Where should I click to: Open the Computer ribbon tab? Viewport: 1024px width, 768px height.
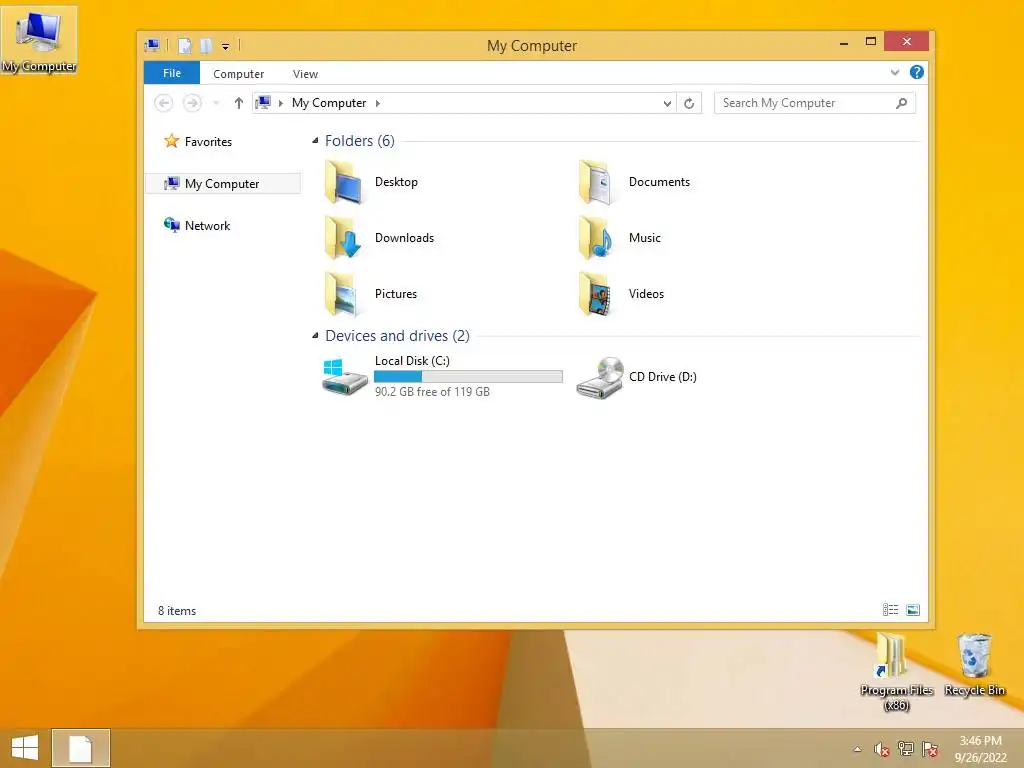[238, 74]
